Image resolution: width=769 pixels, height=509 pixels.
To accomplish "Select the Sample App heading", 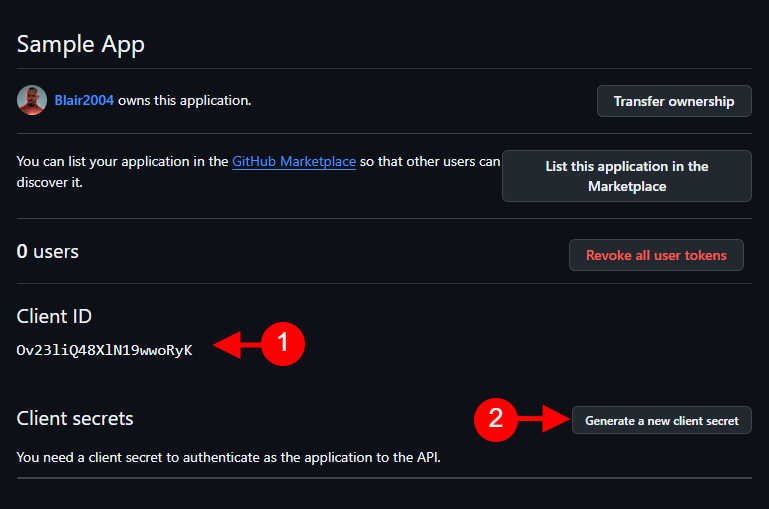I will click(x=80, y=45).
